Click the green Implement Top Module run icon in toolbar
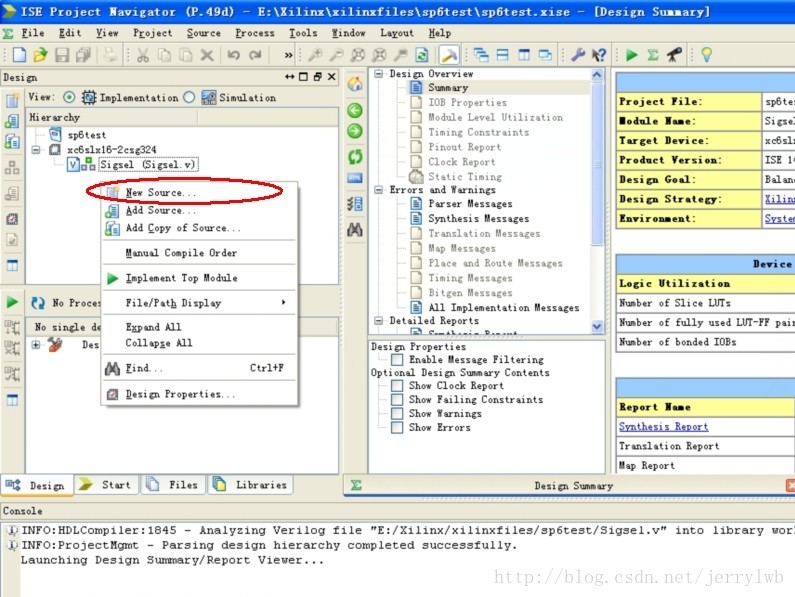Viewport: 795px width, 597px height. pos(631,55)
